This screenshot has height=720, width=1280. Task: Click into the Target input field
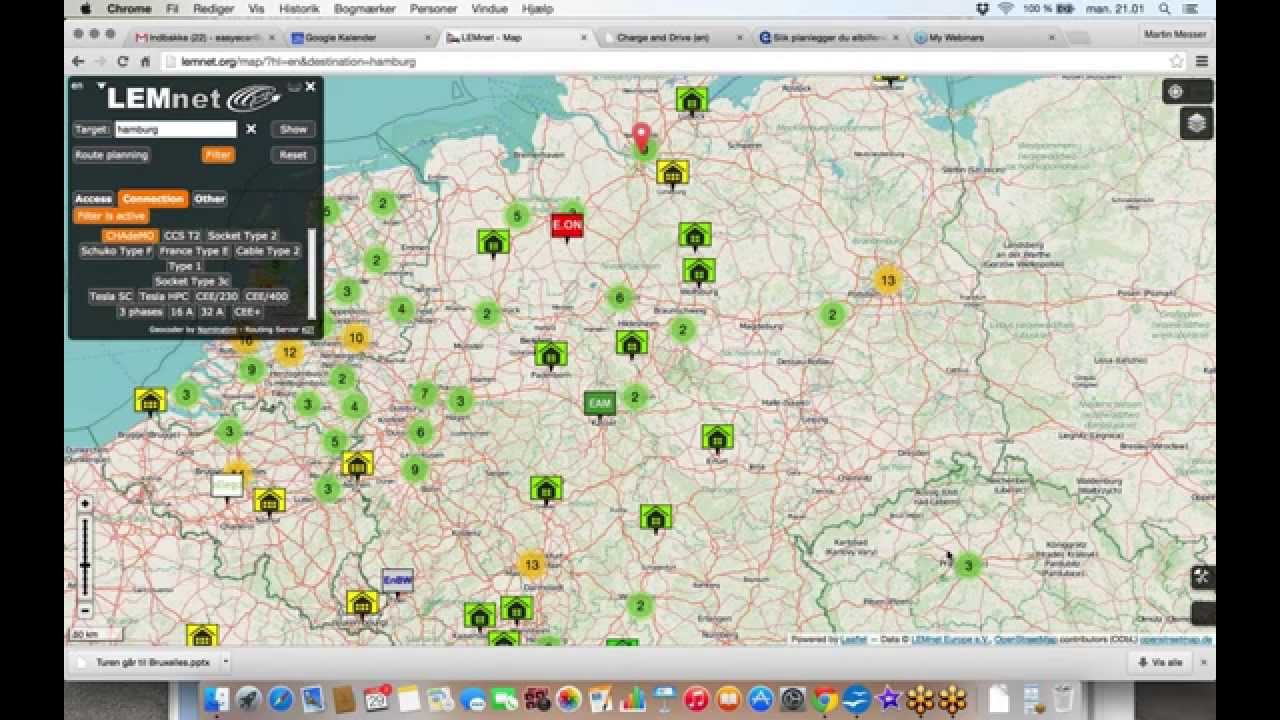176,129
